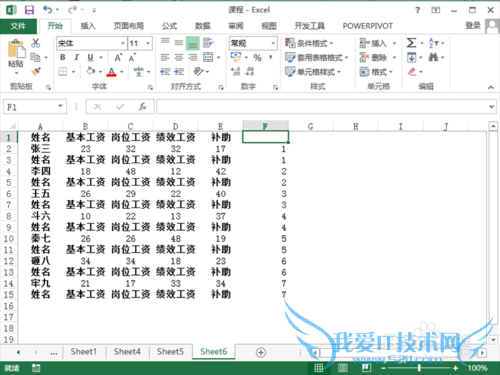Increase font size with large A
500x375 pixels.
pos(118,58)
